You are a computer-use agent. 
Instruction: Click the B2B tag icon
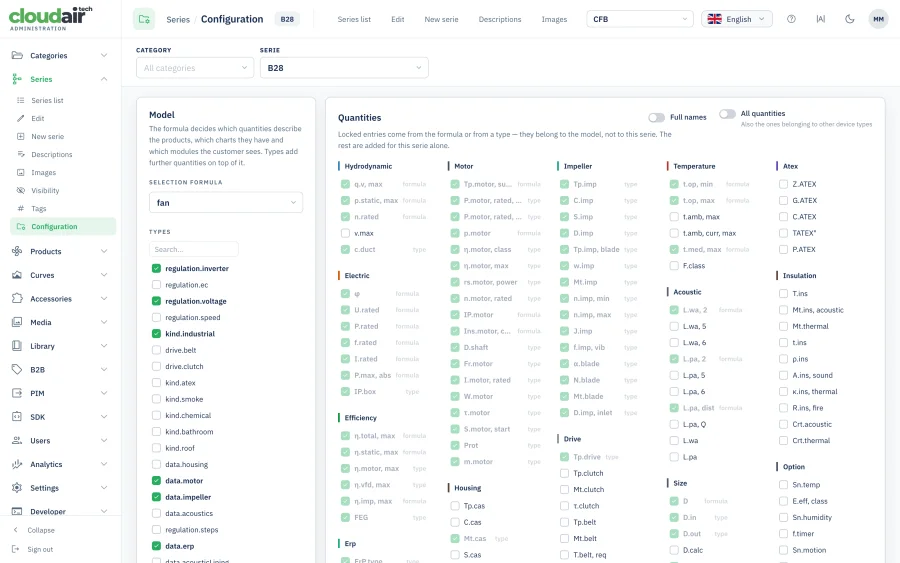click(x=17, y=370)
